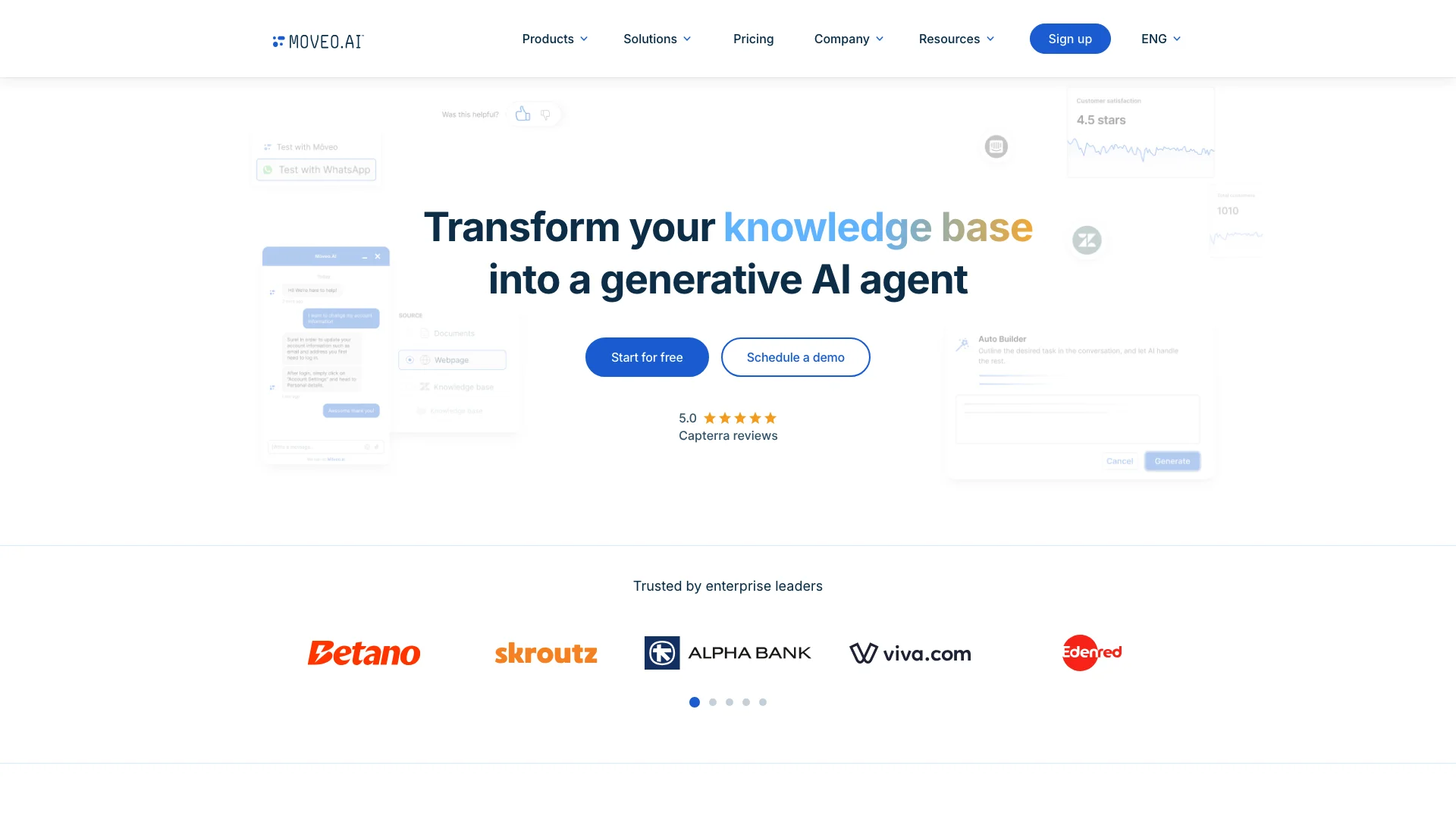Click the Start for free button
Screen dimensions: 1456x819
[x=647, y=357]
